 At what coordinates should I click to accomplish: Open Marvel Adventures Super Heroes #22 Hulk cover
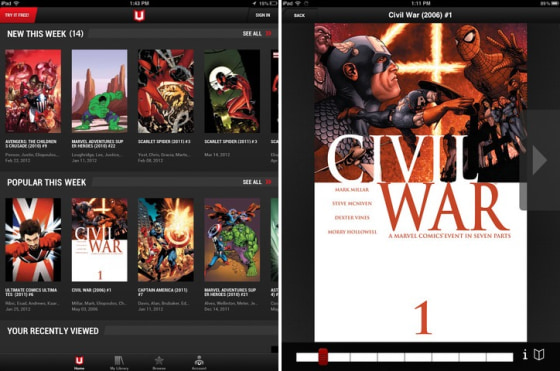click(99, 91)
